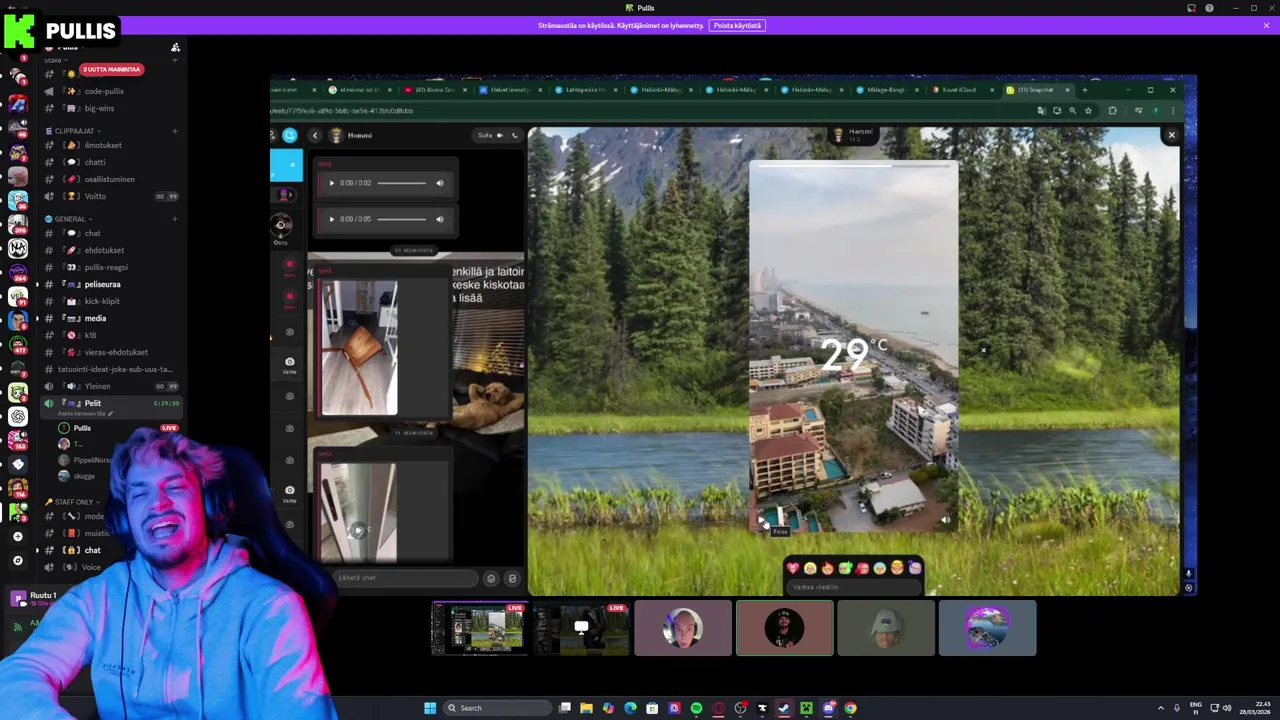Switch to the Snapchat browser tab
The height and width of the screenshot is (720, 1280).
pyautogui.click(x=1040, y=90)
